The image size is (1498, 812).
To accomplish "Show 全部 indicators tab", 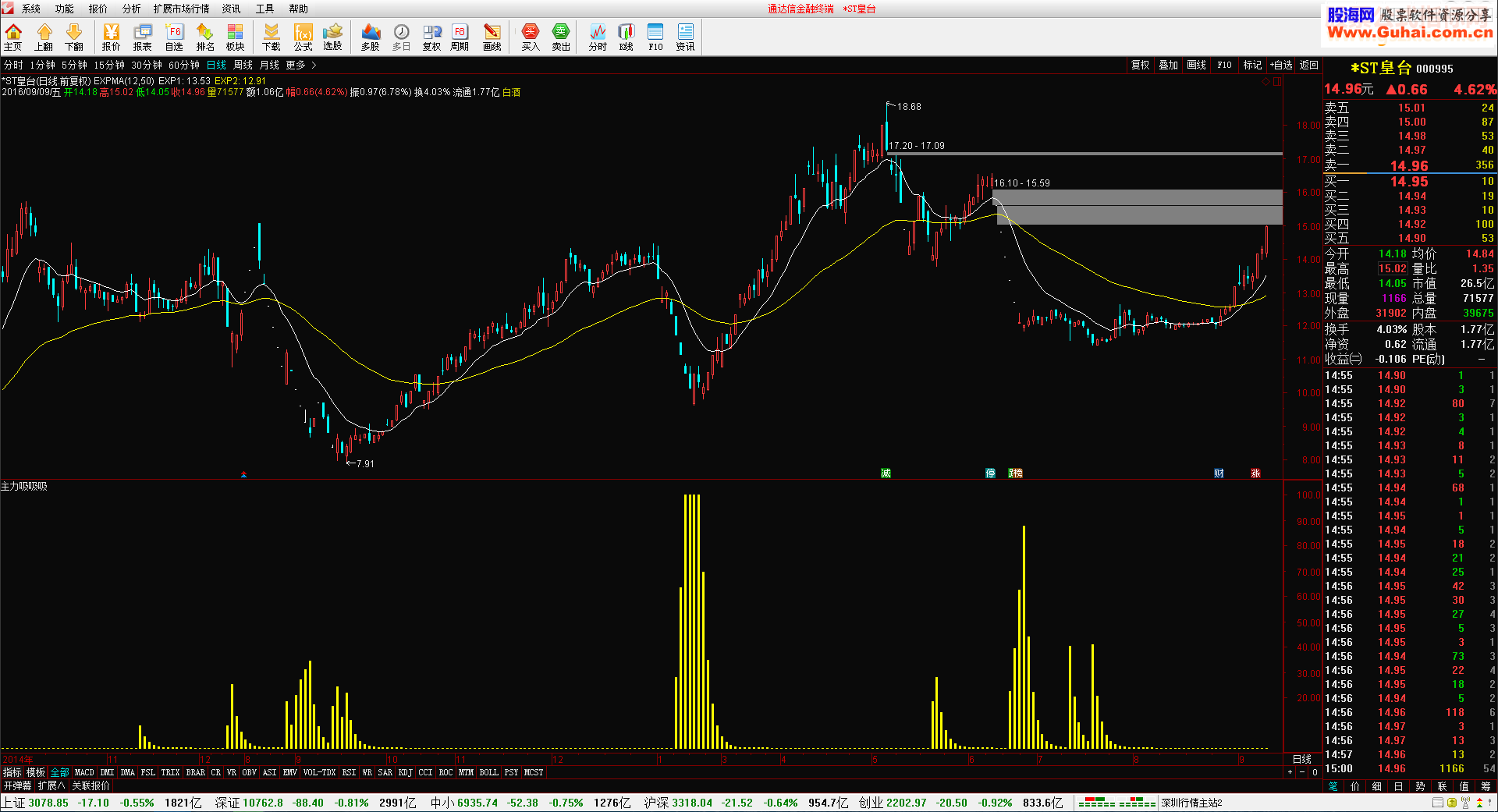I will tap(60, 772).
